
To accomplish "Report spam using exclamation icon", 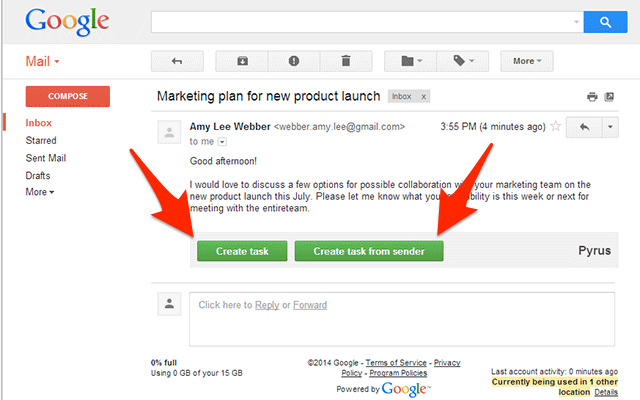I will pyautogui.click(x=294, y=61).
